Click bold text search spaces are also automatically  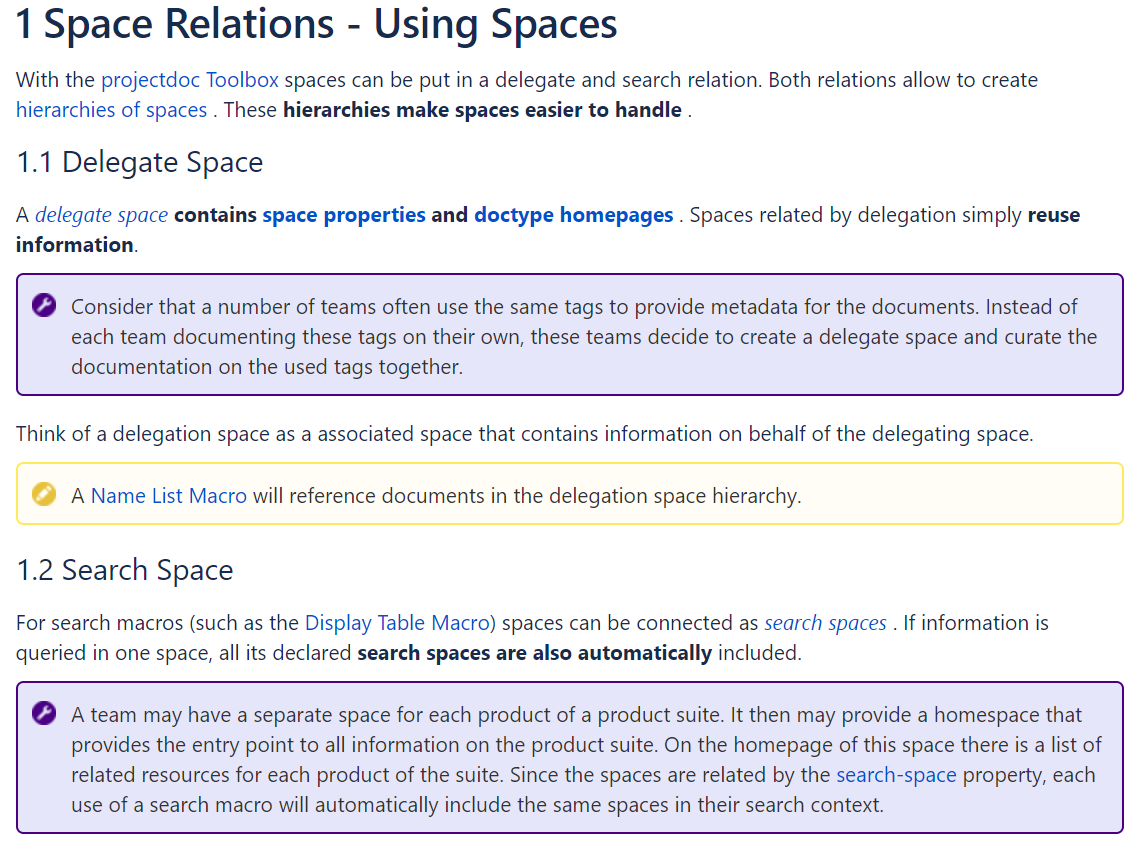pyautogui.click(x=534, y=653)
